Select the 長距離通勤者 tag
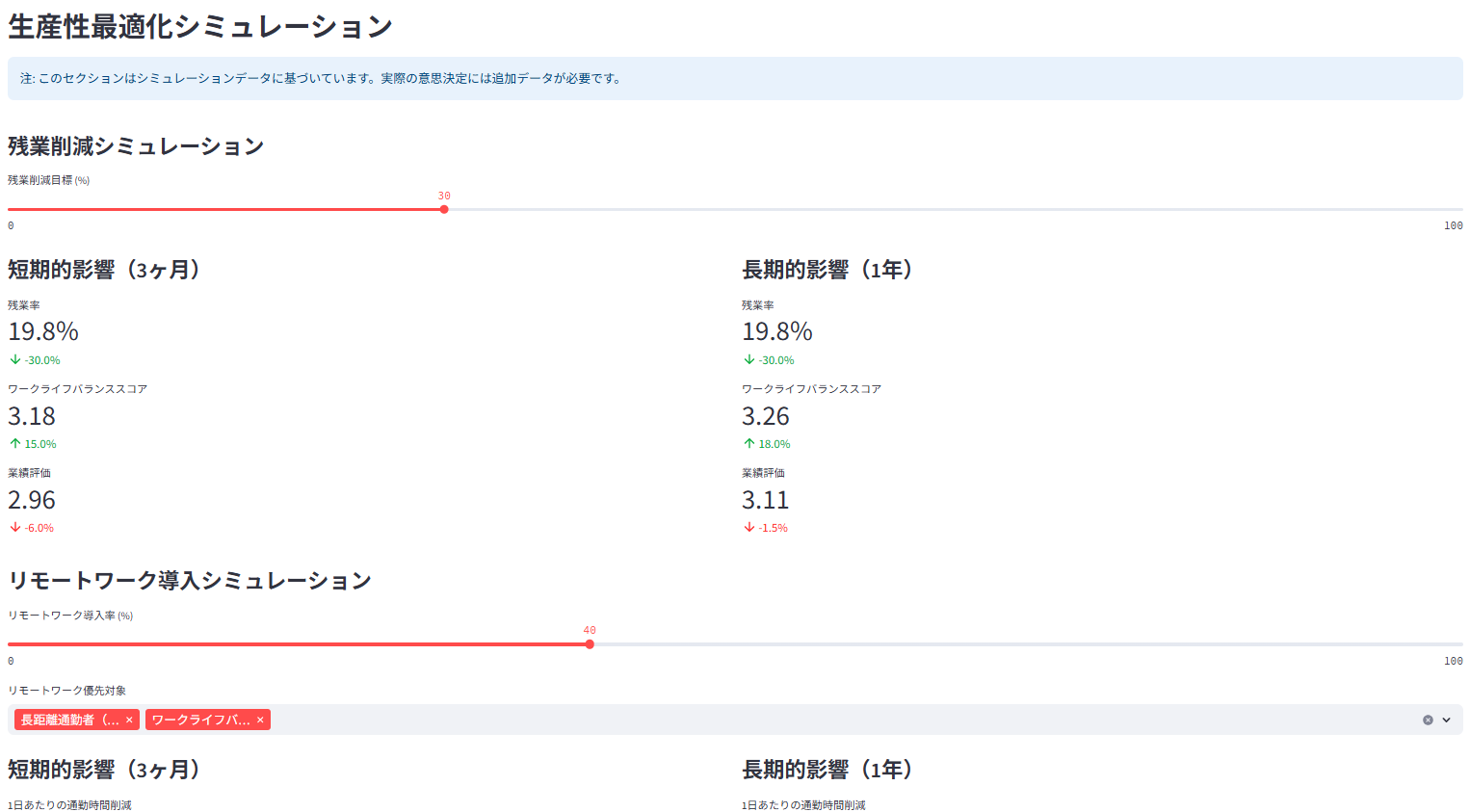Viewport: 1470px width, 812px height. [67, 719]
